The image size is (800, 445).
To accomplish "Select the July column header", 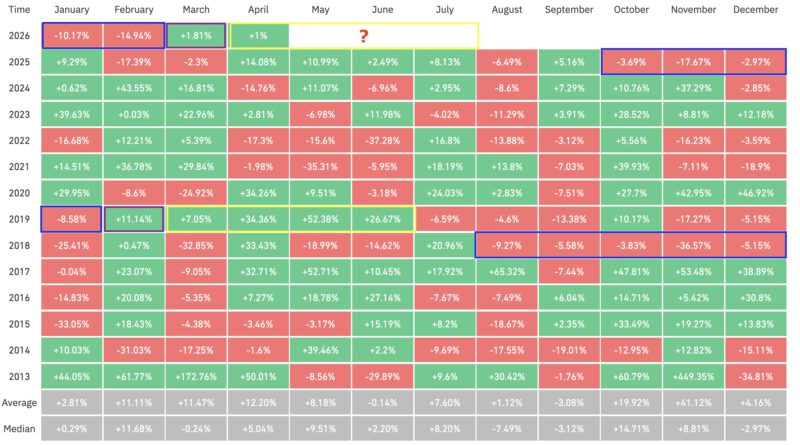I will pos(445,10).
